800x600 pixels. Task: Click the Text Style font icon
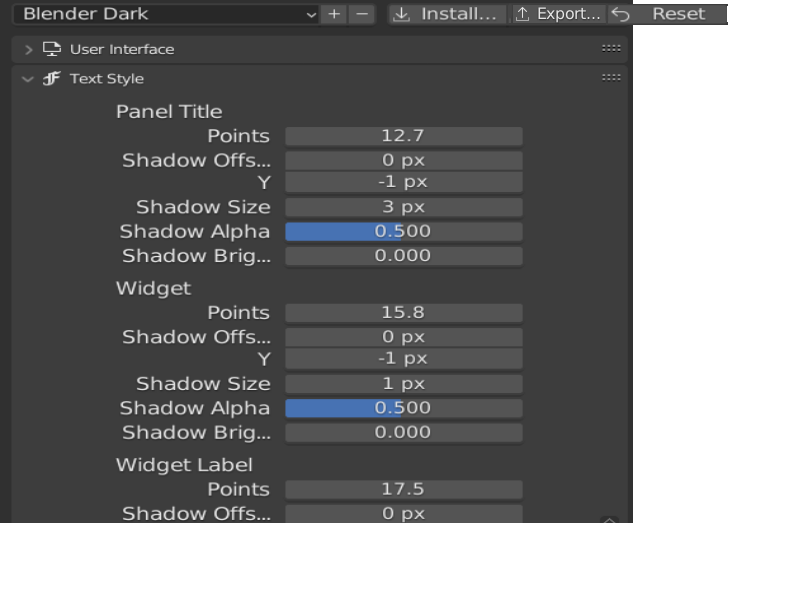[x=52, y=79]
